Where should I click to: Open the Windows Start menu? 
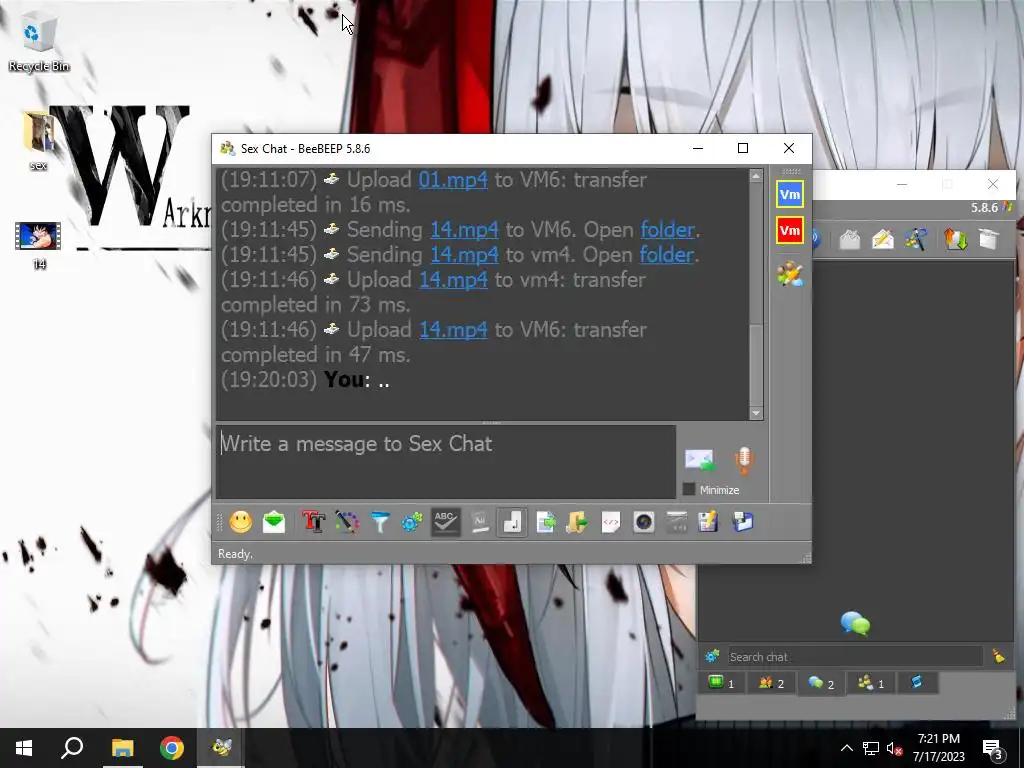[x=24, y=748]
